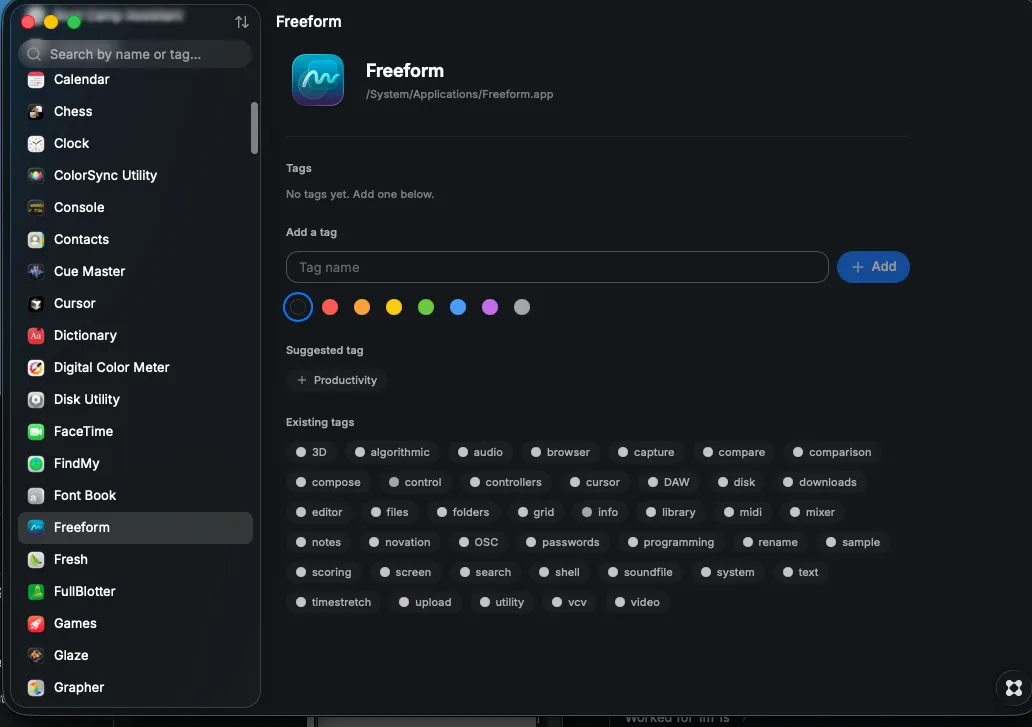The height and width of the screenshot is (727, 1032).
Task: Click the FindMy app icon
Action: coord(36,464)
